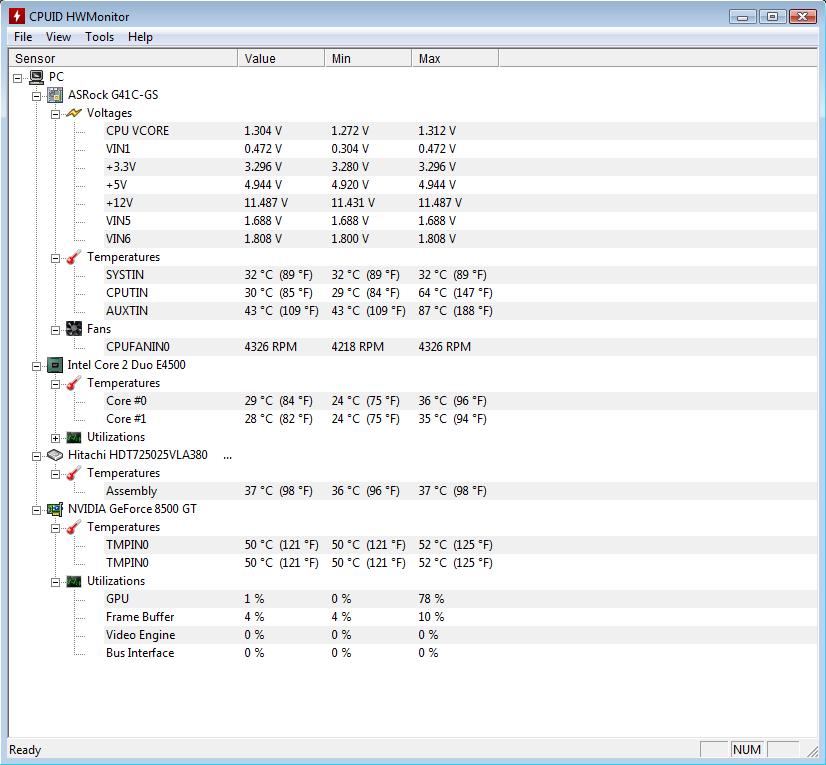The image size is (826, 765).
Task: Collapse the Fans group
Action: point(55,330)
